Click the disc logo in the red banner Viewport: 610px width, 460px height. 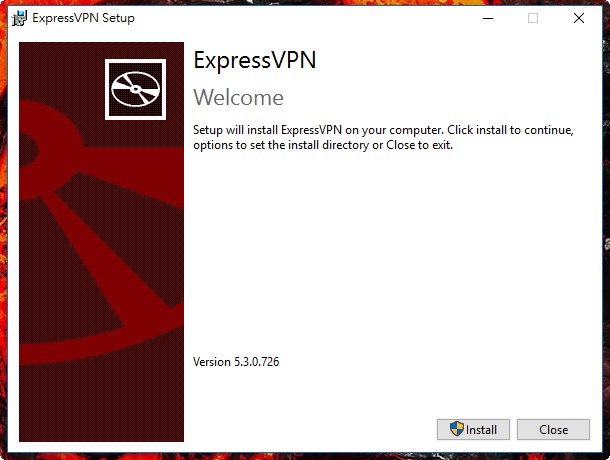(x=135, y=90)
